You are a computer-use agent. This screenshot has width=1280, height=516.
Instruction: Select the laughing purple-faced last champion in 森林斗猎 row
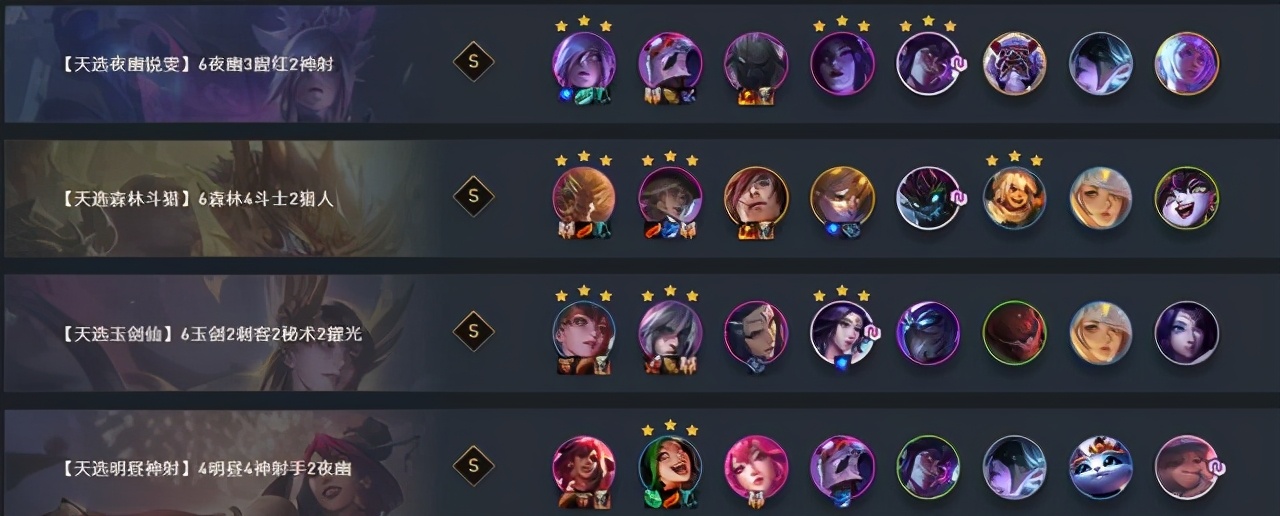pyautogui.click(x=1187, y=197)
